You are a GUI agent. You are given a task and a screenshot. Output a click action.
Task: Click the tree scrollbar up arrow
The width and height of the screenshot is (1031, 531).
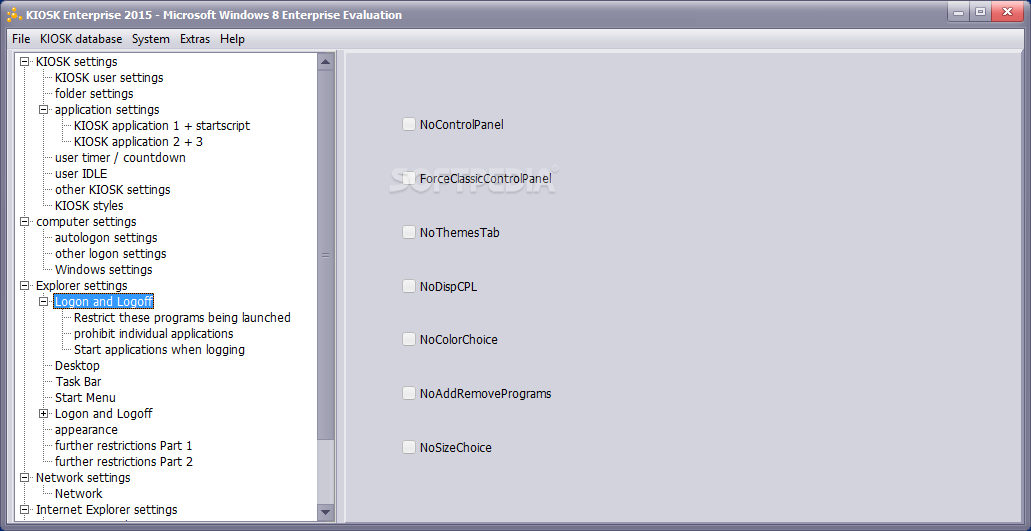tap(325, 62)
